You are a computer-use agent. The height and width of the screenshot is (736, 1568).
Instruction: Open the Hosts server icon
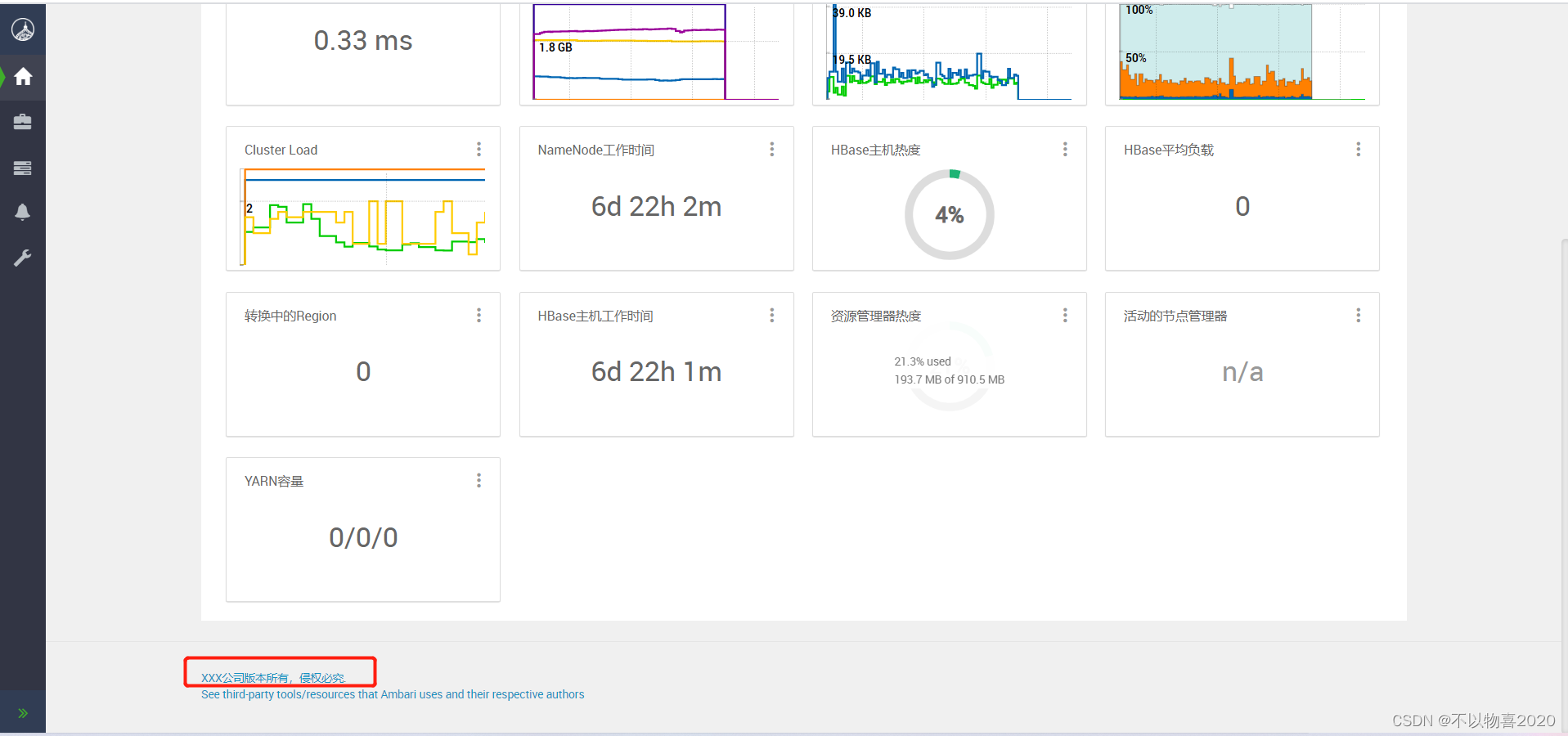pyautogui.click(x=23, y=168)
